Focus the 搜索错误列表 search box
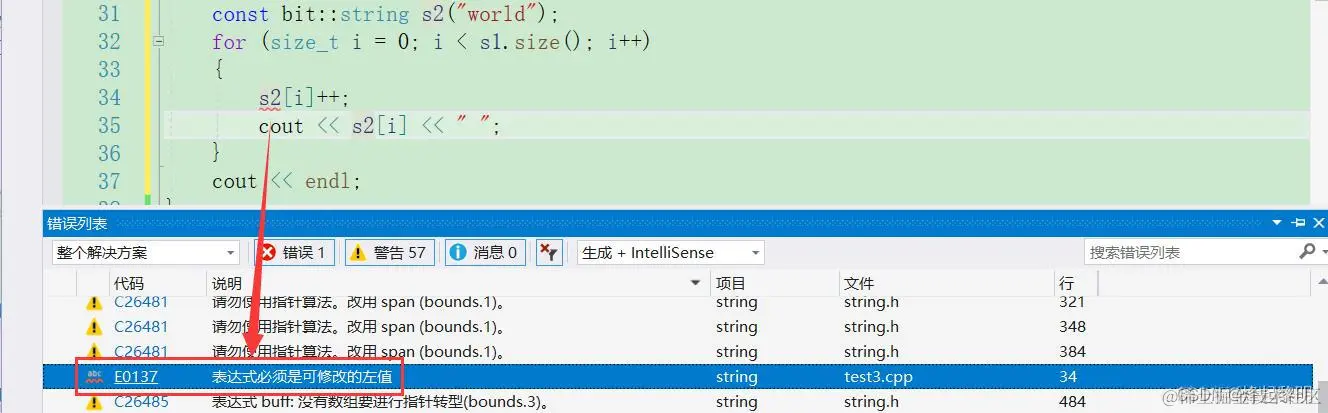Screen dimensions: 1328x413 coord(1190,252)
